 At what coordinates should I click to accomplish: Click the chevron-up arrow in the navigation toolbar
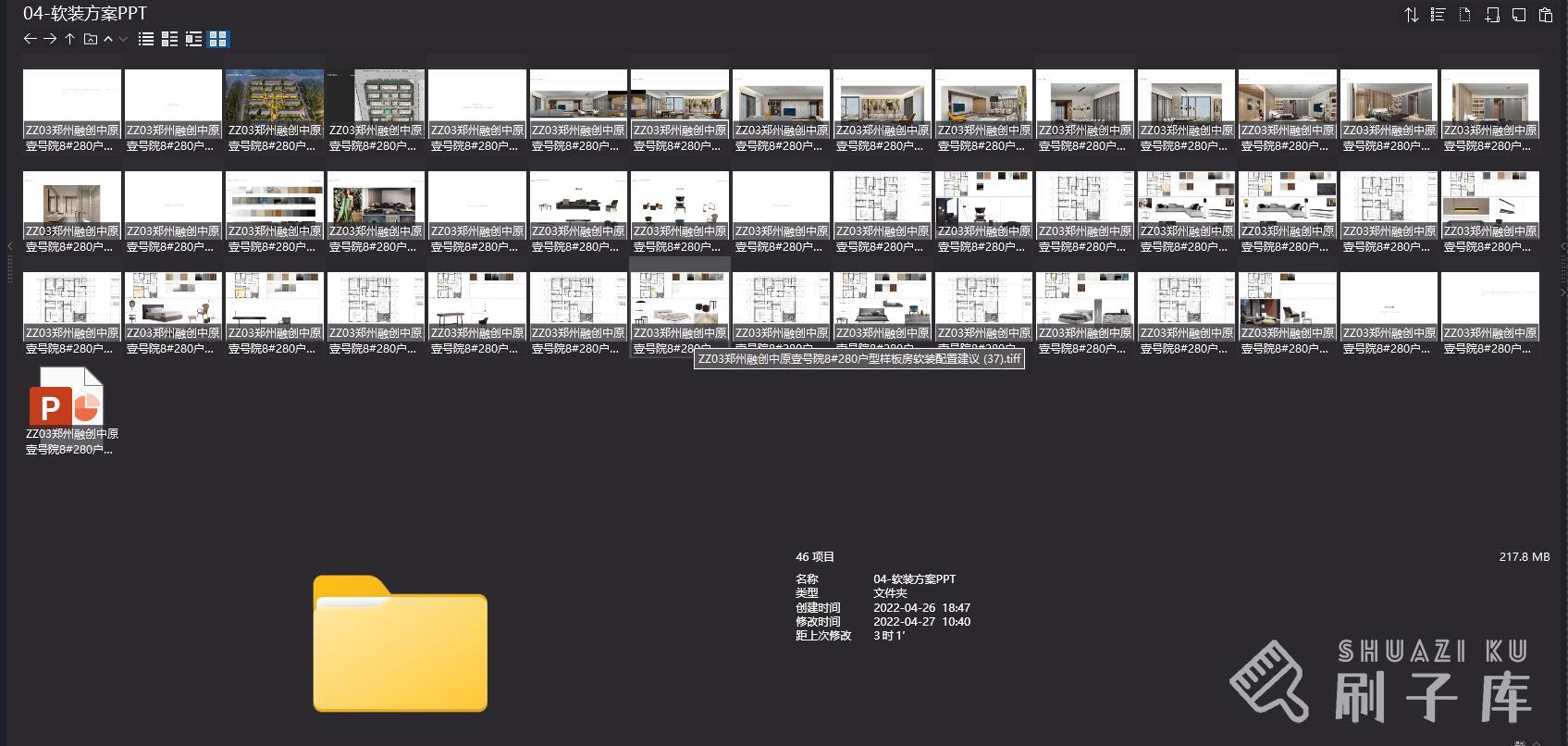(x=108, y=39)
